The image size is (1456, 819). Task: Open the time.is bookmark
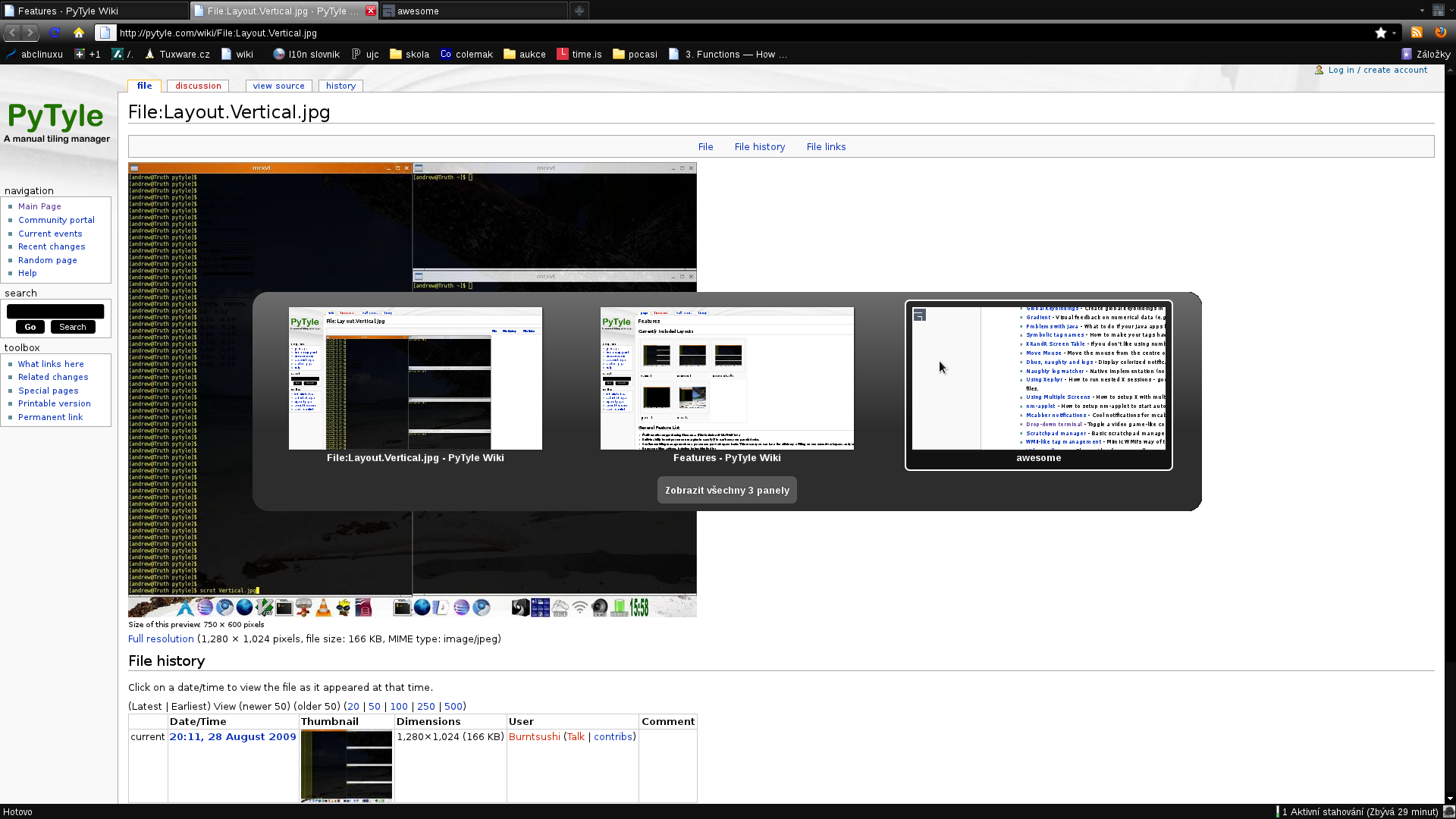click(579, 55)
